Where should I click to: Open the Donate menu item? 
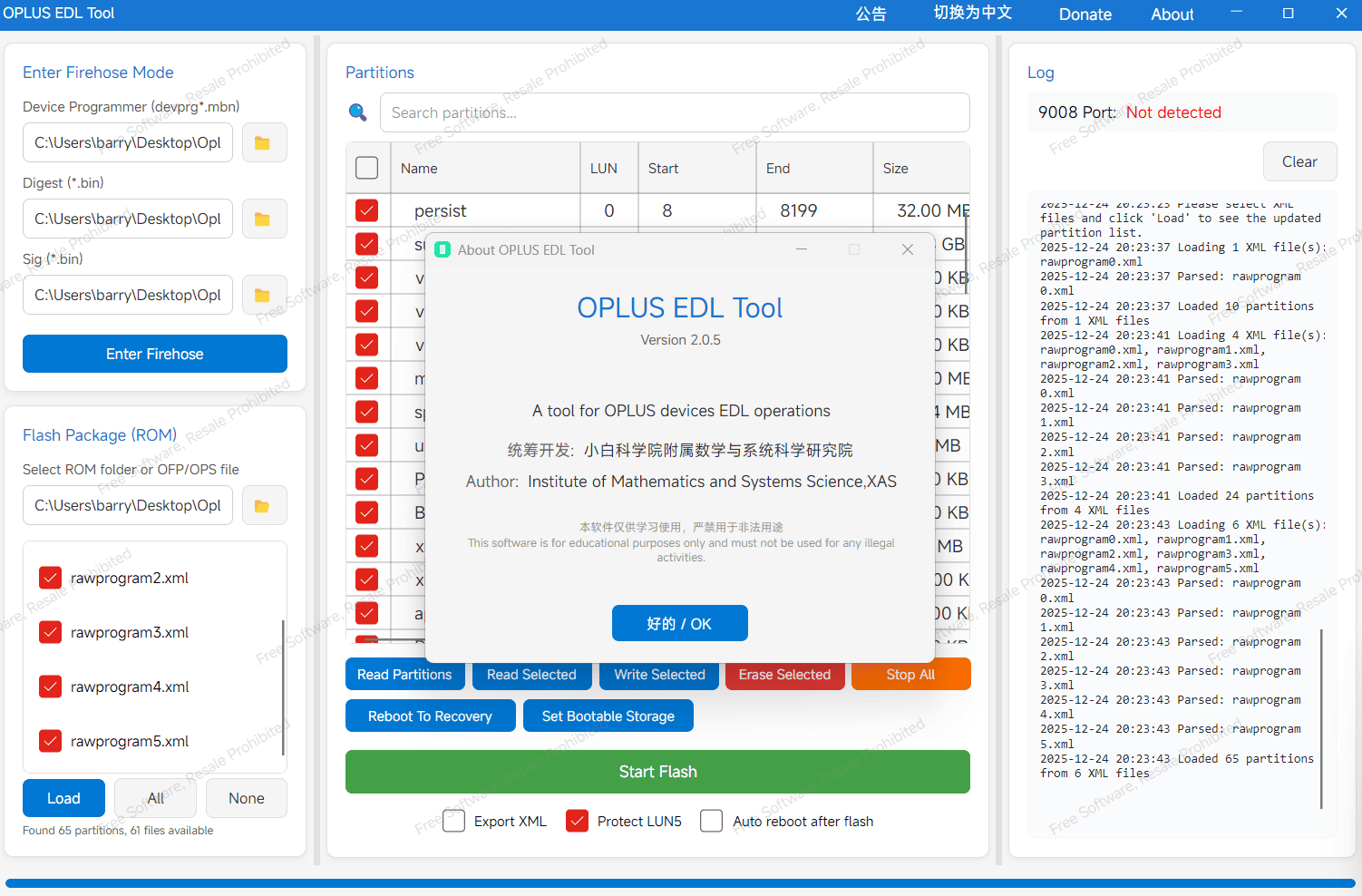1085,14
